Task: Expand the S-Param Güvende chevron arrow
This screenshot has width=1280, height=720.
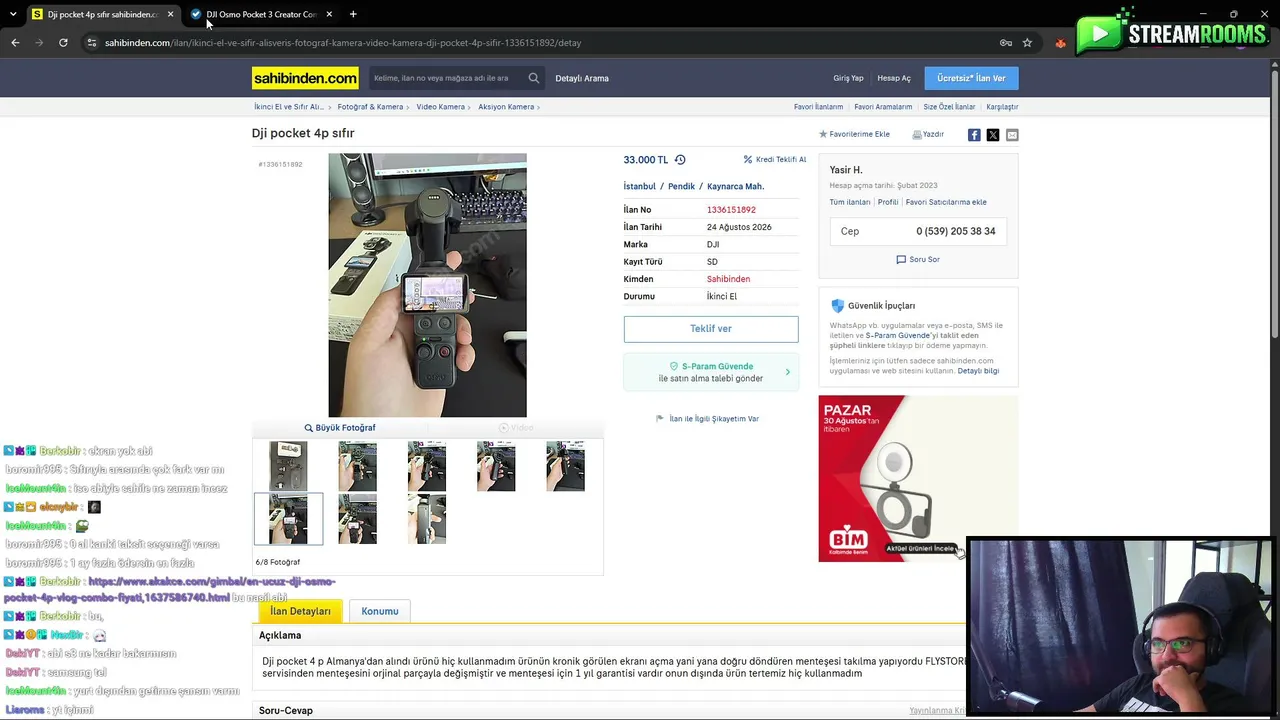Action: pyautogui.click(x=787, y=372)
